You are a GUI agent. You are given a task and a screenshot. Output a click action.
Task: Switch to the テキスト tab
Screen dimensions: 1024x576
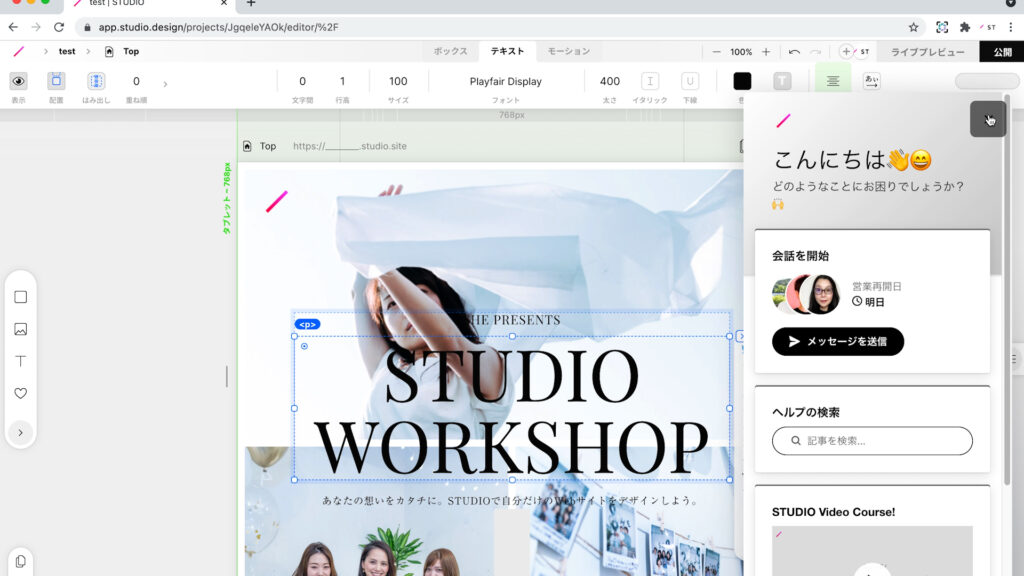click(x=507, y=51)
